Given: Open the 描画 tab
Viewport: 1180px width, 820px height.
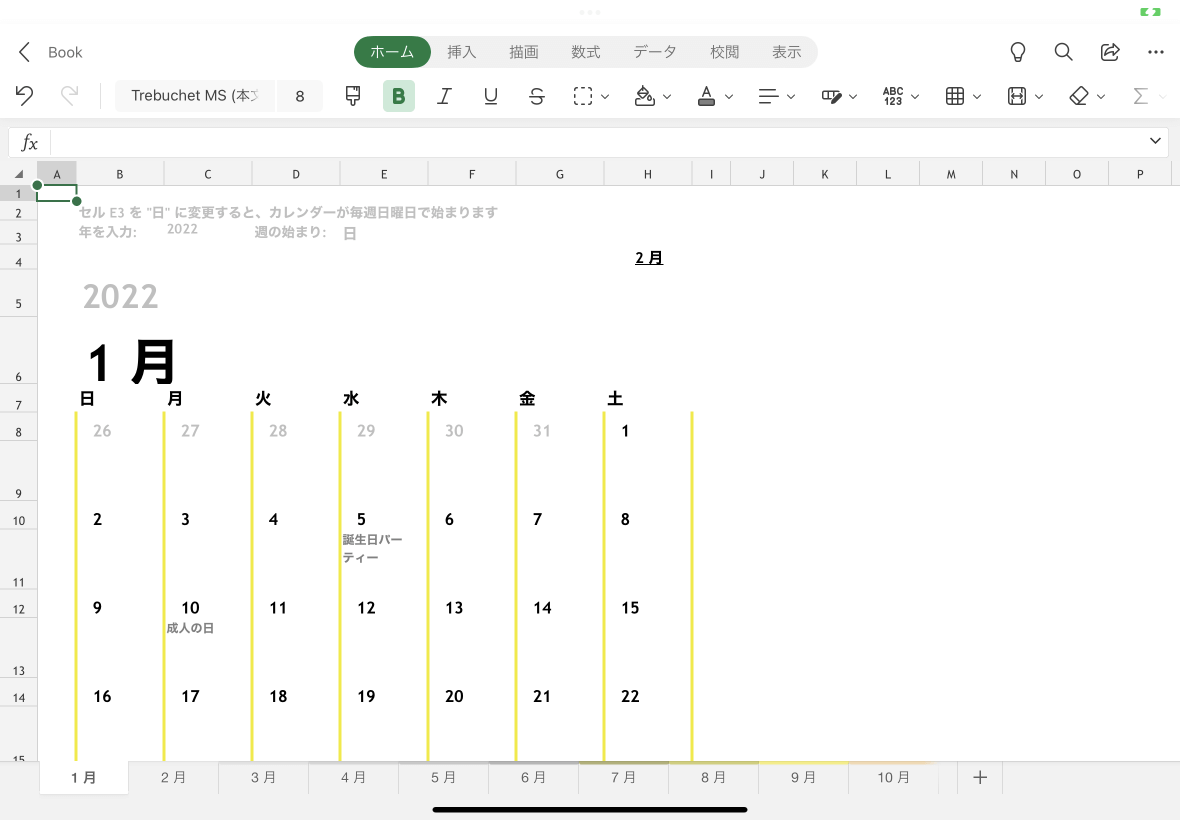Looking at the screenshot, I should pyautogui.click(x=524, y=52).
